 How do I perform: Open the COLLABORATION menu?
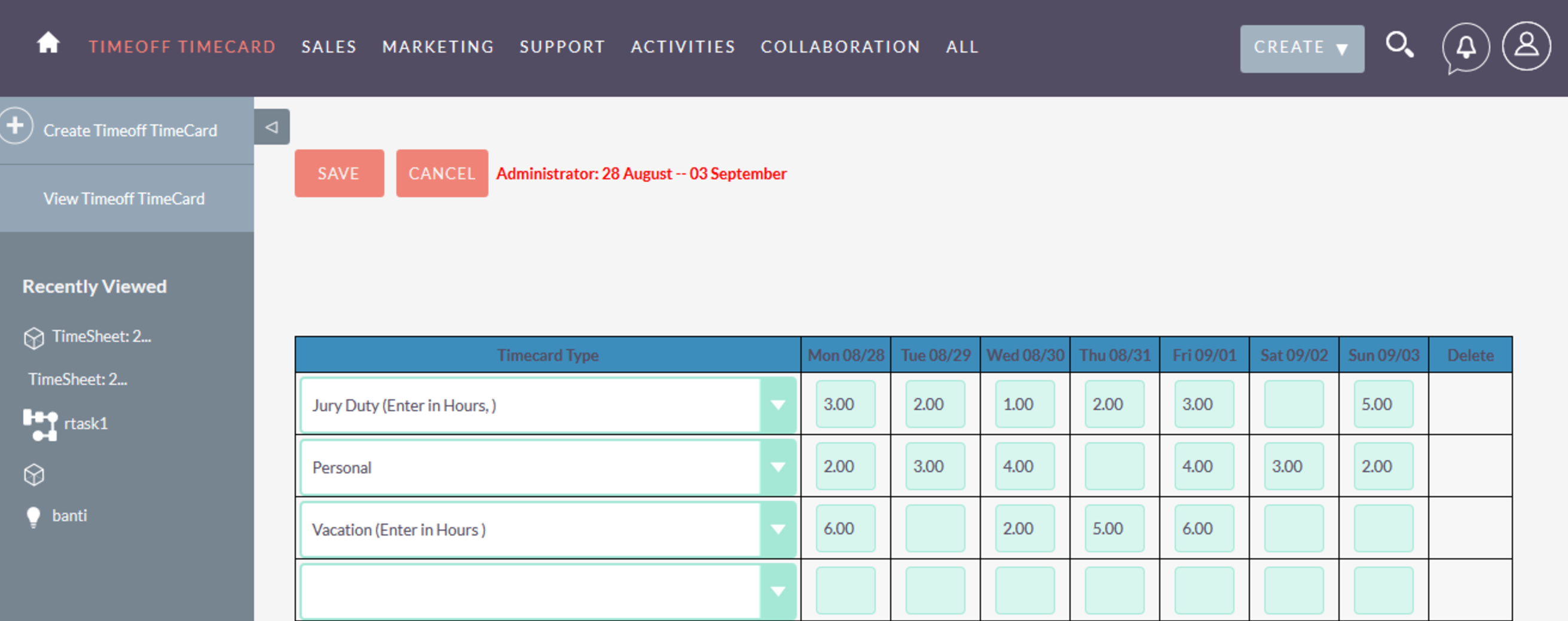click(x=840, y=47)
